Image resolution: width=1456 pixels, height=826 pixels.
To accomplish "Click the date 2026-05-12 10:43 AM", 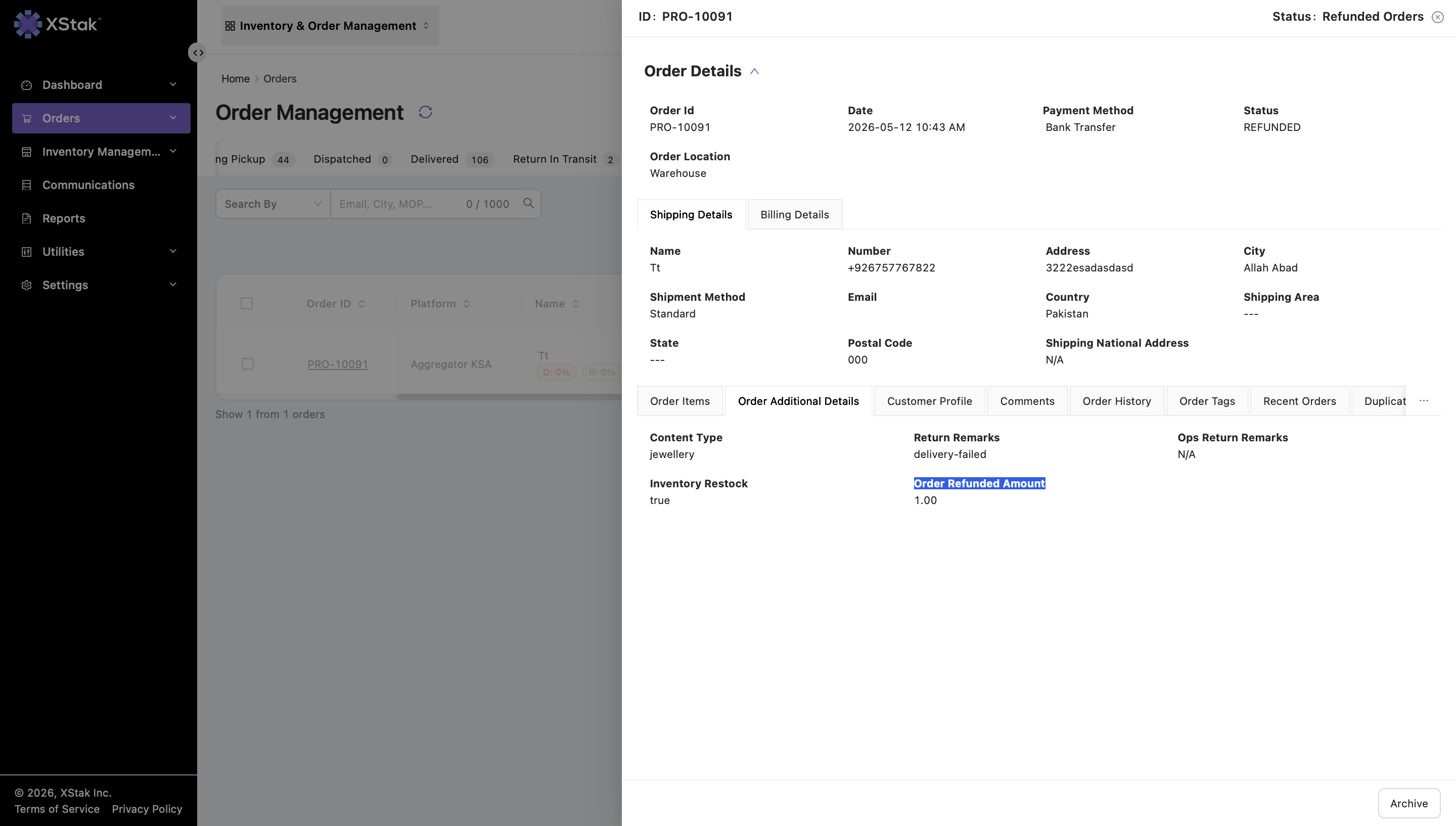I will click(x=906, y=127).
